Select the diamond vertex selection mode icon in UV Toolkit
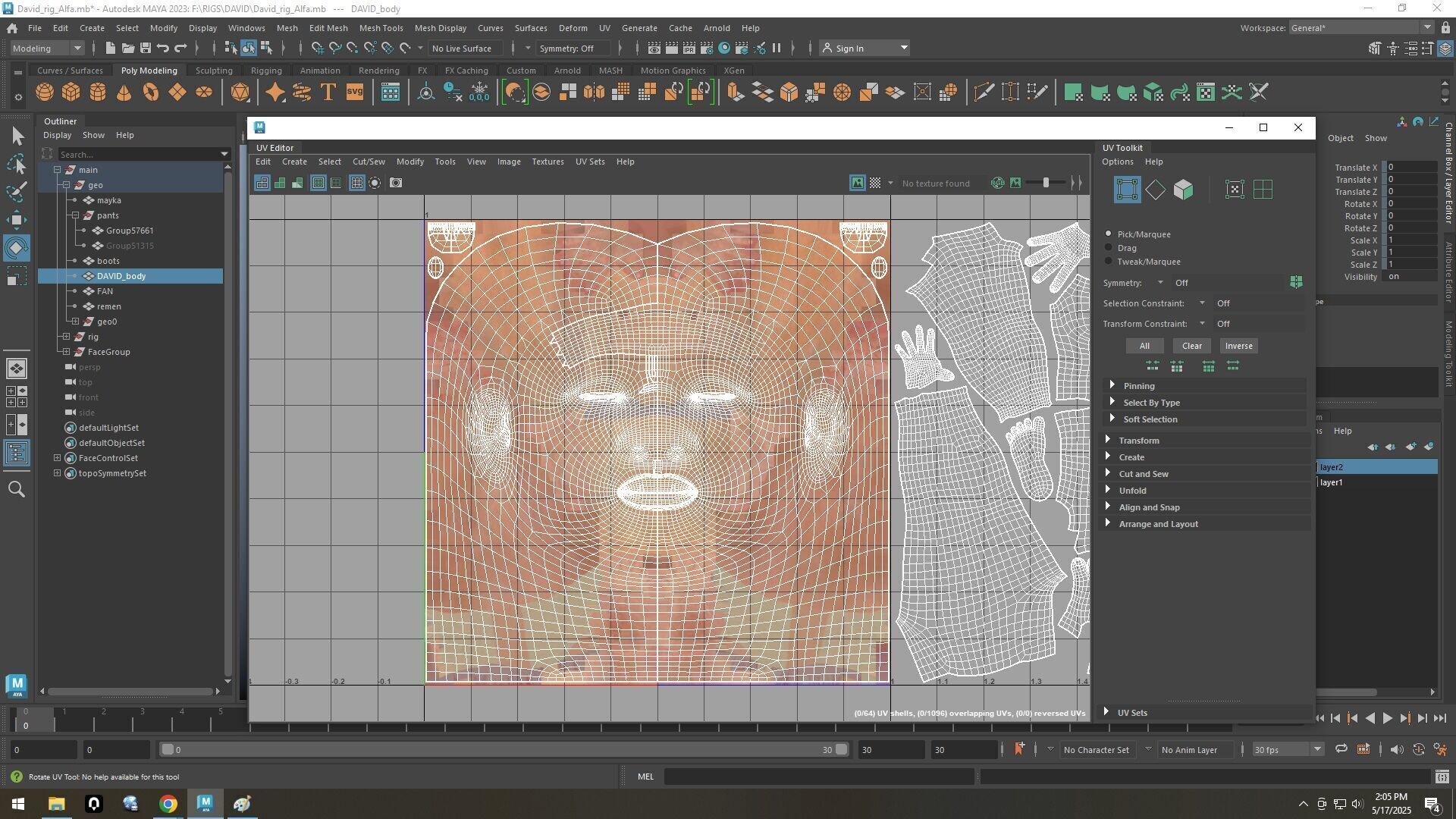 (x=1155, y=190)
